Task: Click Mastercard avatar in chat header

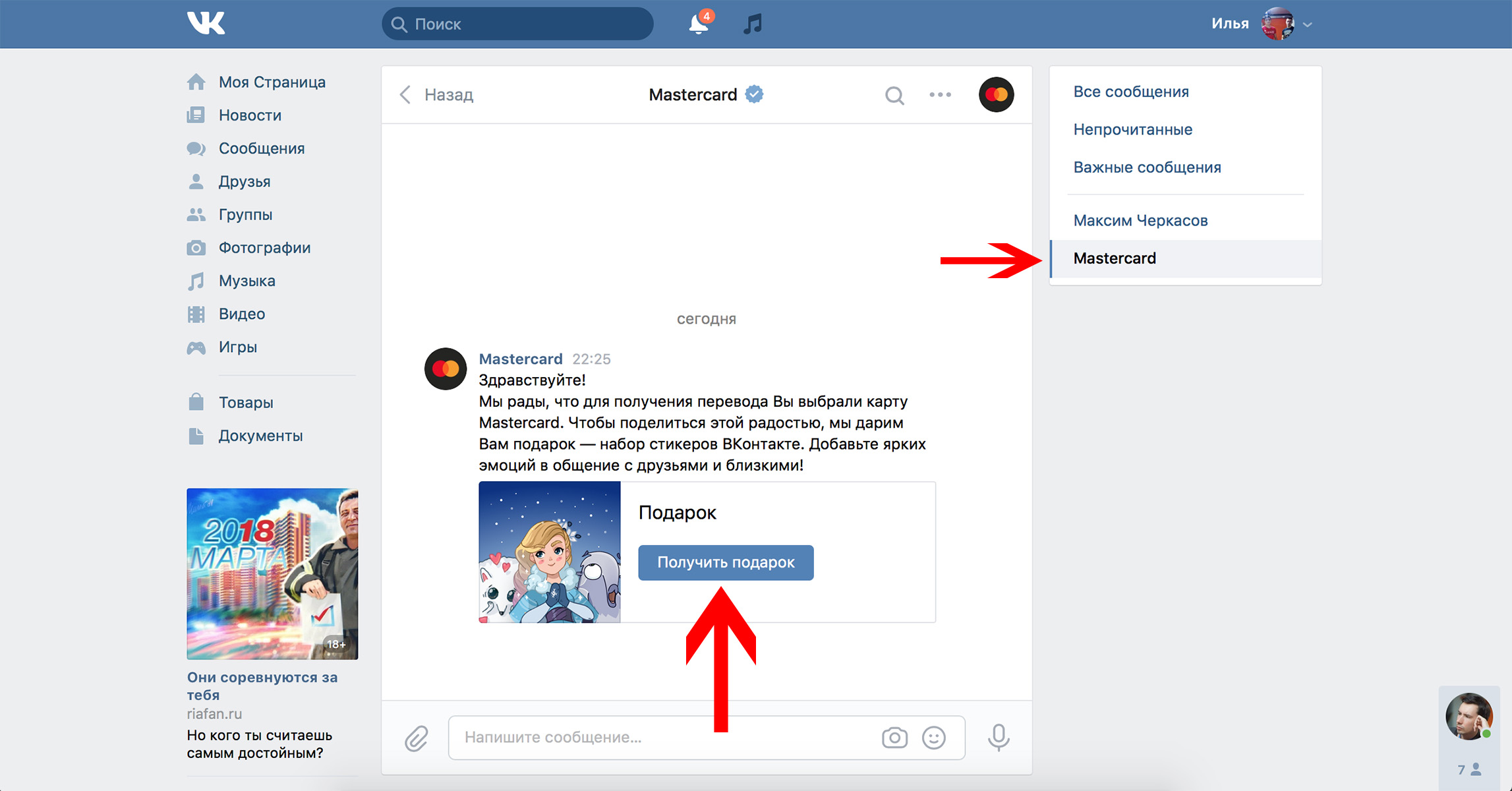Action: pos(996,94)
